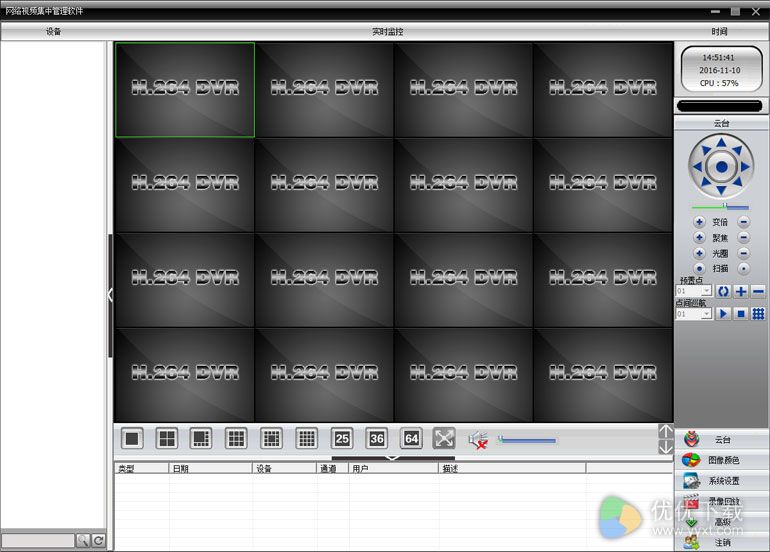Image resolution: width=770 pixels, height=552 pixels.
Task: Pan PTZ camera left
Action: [697, 166]
